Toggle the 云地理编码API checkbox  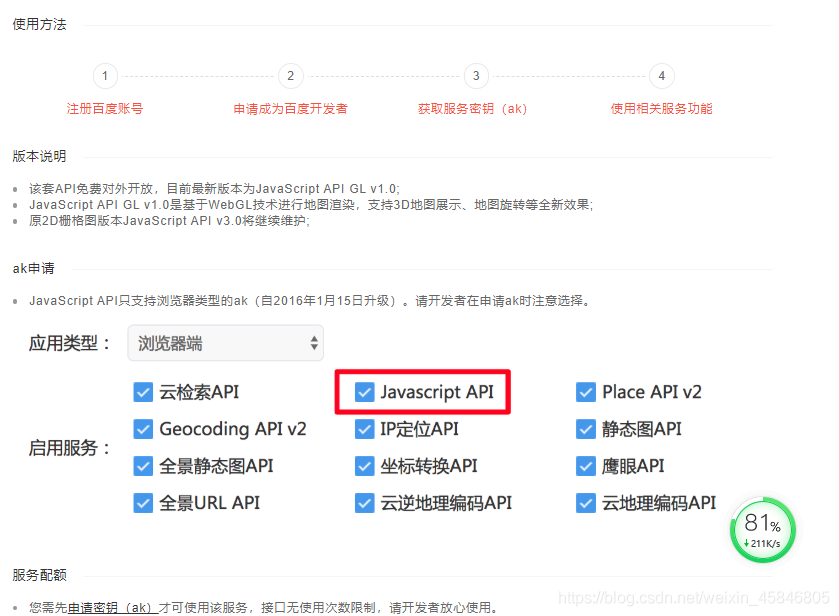(x=586, y=503)
